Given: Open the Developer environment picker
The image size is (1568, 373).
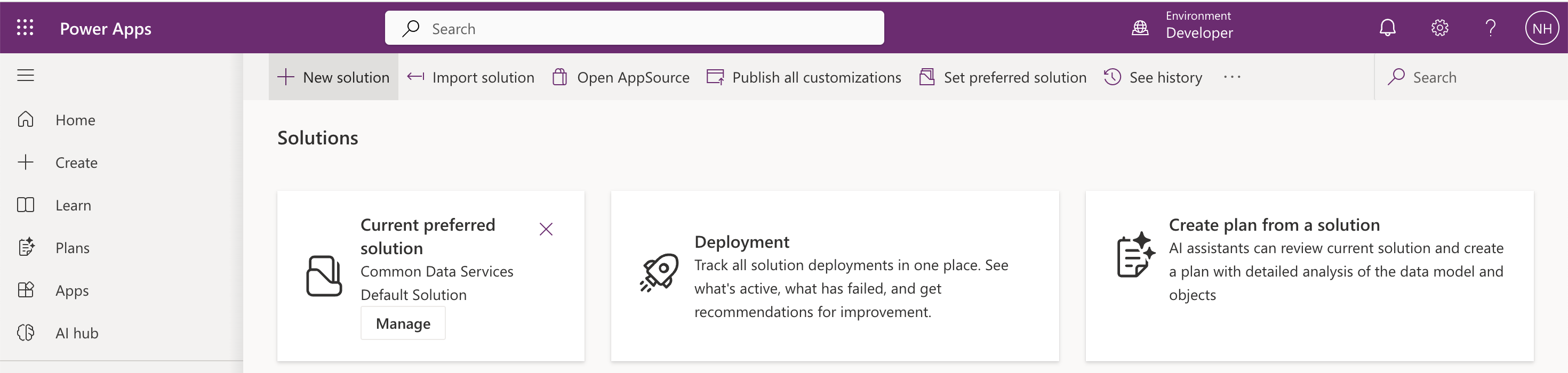Looking at the screenshot, I should 1198,33.
